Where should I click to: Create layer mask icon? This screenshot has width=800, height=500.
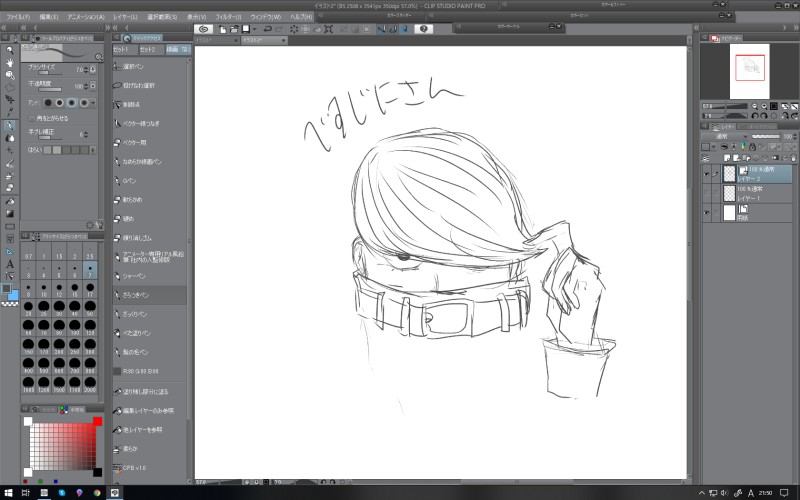(x=776, y=158)
